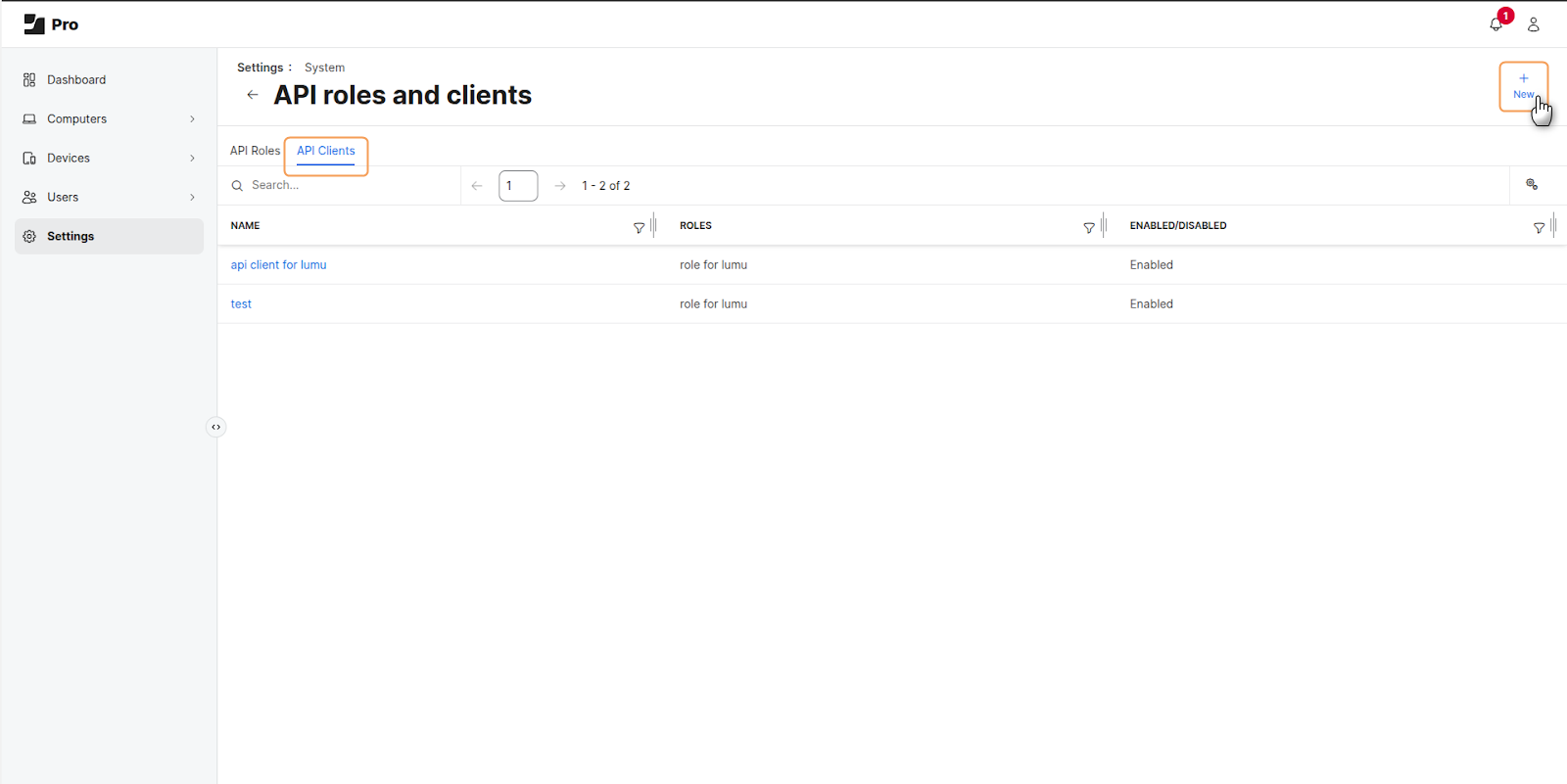The image size is (1567, 784).
Task: Open the notifications bell
Action: click(1496, 24)
